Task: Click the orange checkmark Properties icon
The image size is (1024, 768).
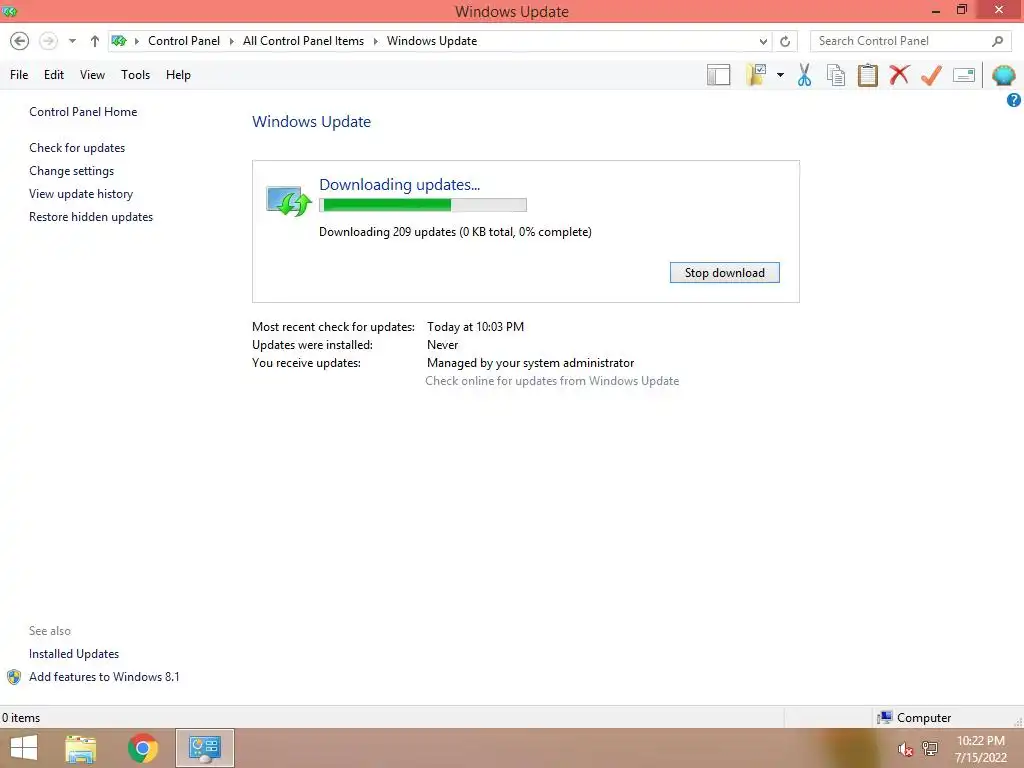Action: click(x=931, y=75)
